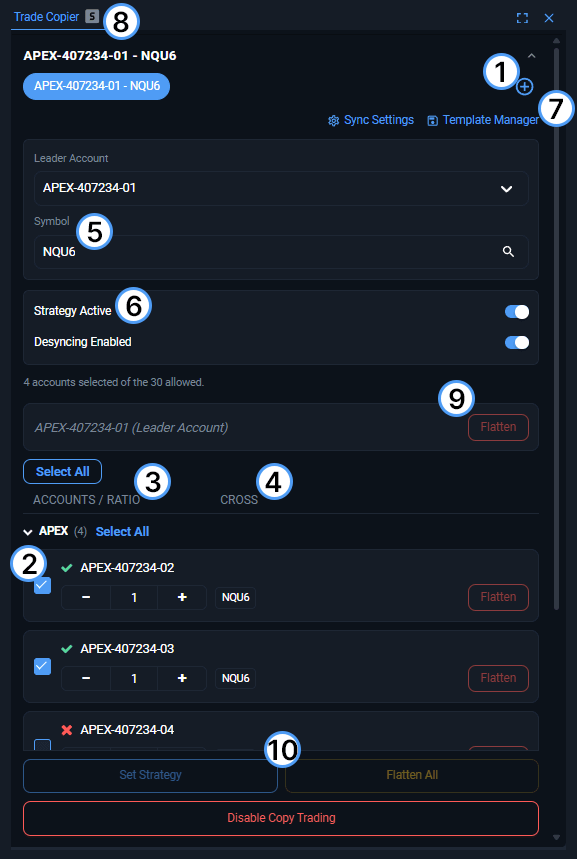
Task: Select the Trade Copier tab
Action: point(47,17)
